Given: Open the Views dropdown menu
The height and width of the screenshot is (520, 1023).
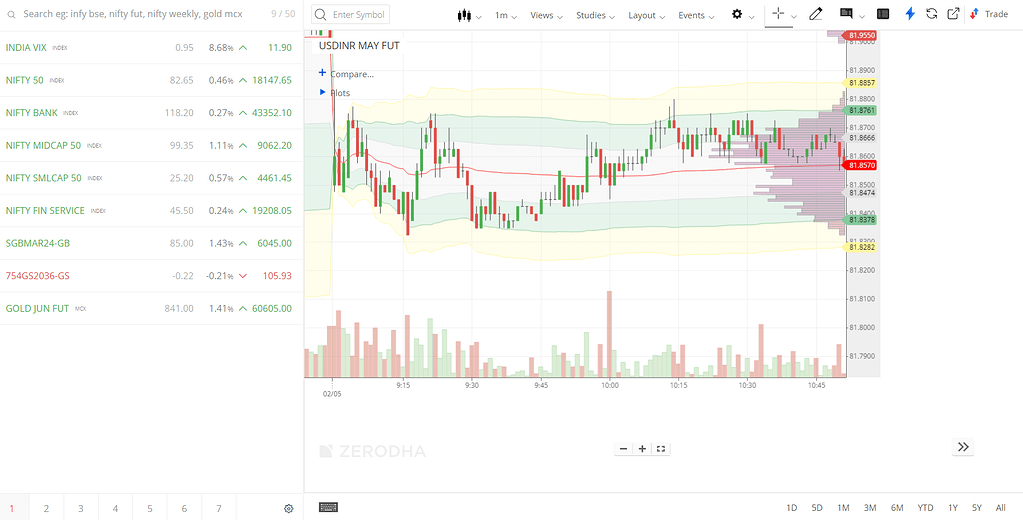Looking at the screenshot, I should tap(547, 15).
